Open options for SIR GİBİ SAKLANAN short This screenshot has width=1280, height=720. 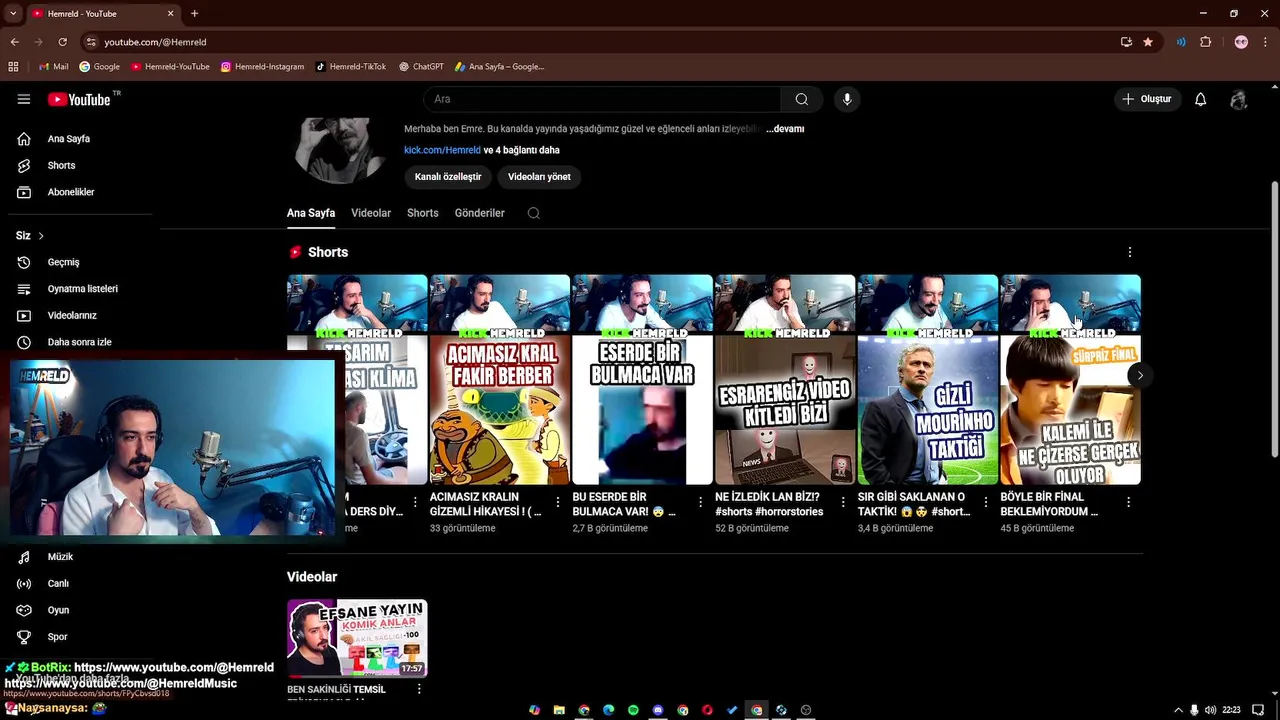[985, 503]
